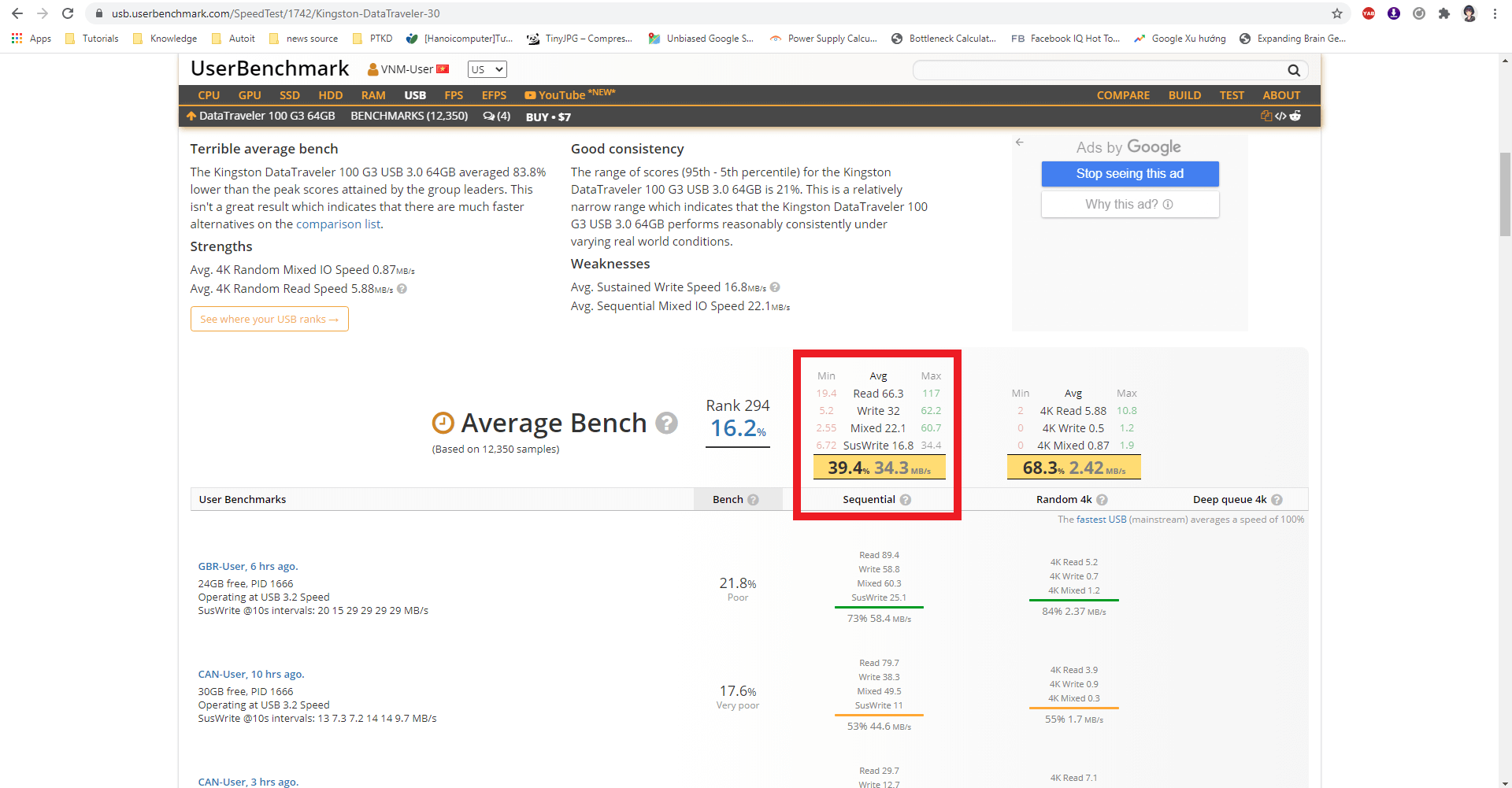Click the page vertical scrollbar thumb

(x=1505, y=193)
